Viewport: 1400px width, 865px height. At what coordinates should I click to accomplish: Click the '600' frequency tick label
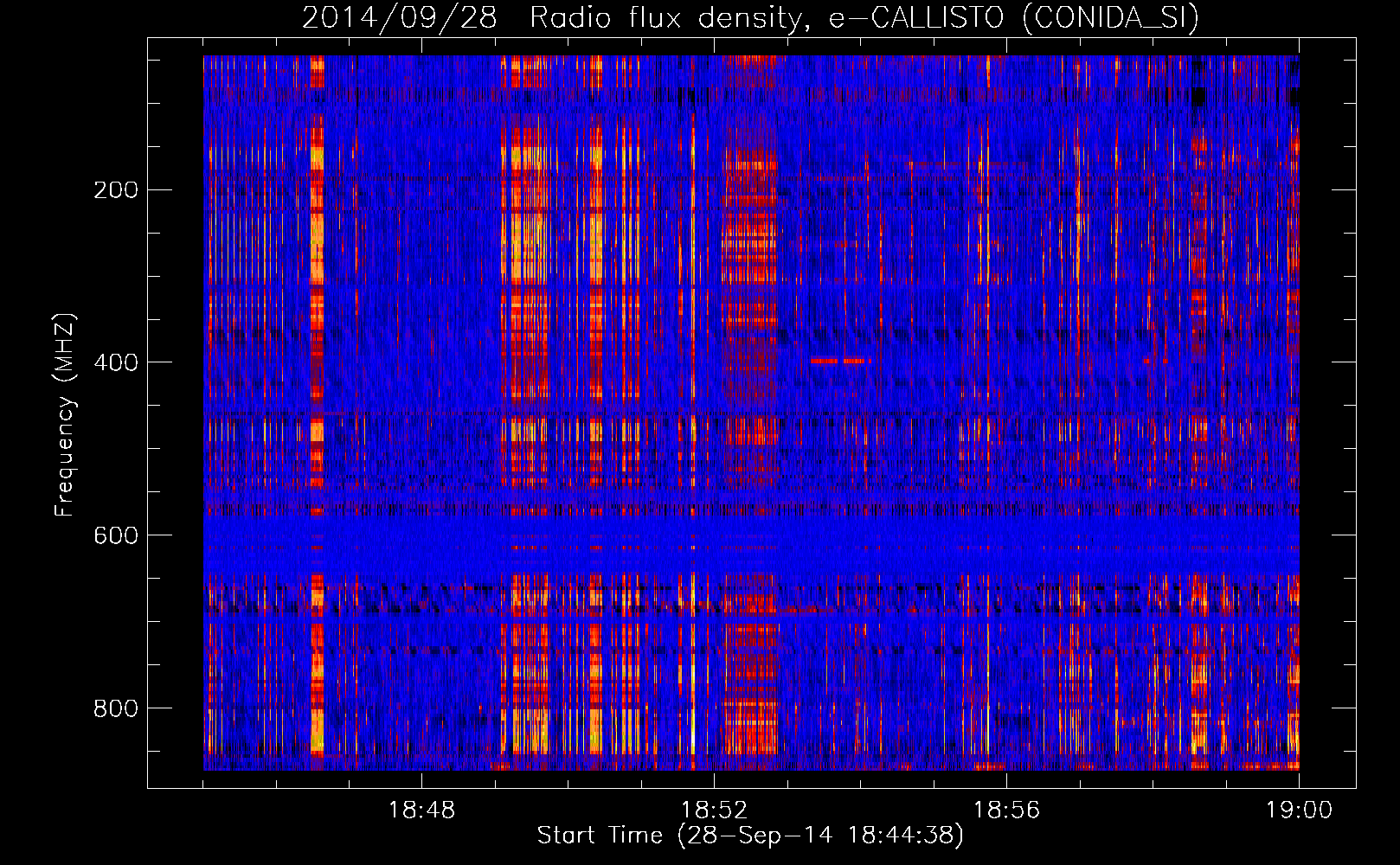pos(116,535)
